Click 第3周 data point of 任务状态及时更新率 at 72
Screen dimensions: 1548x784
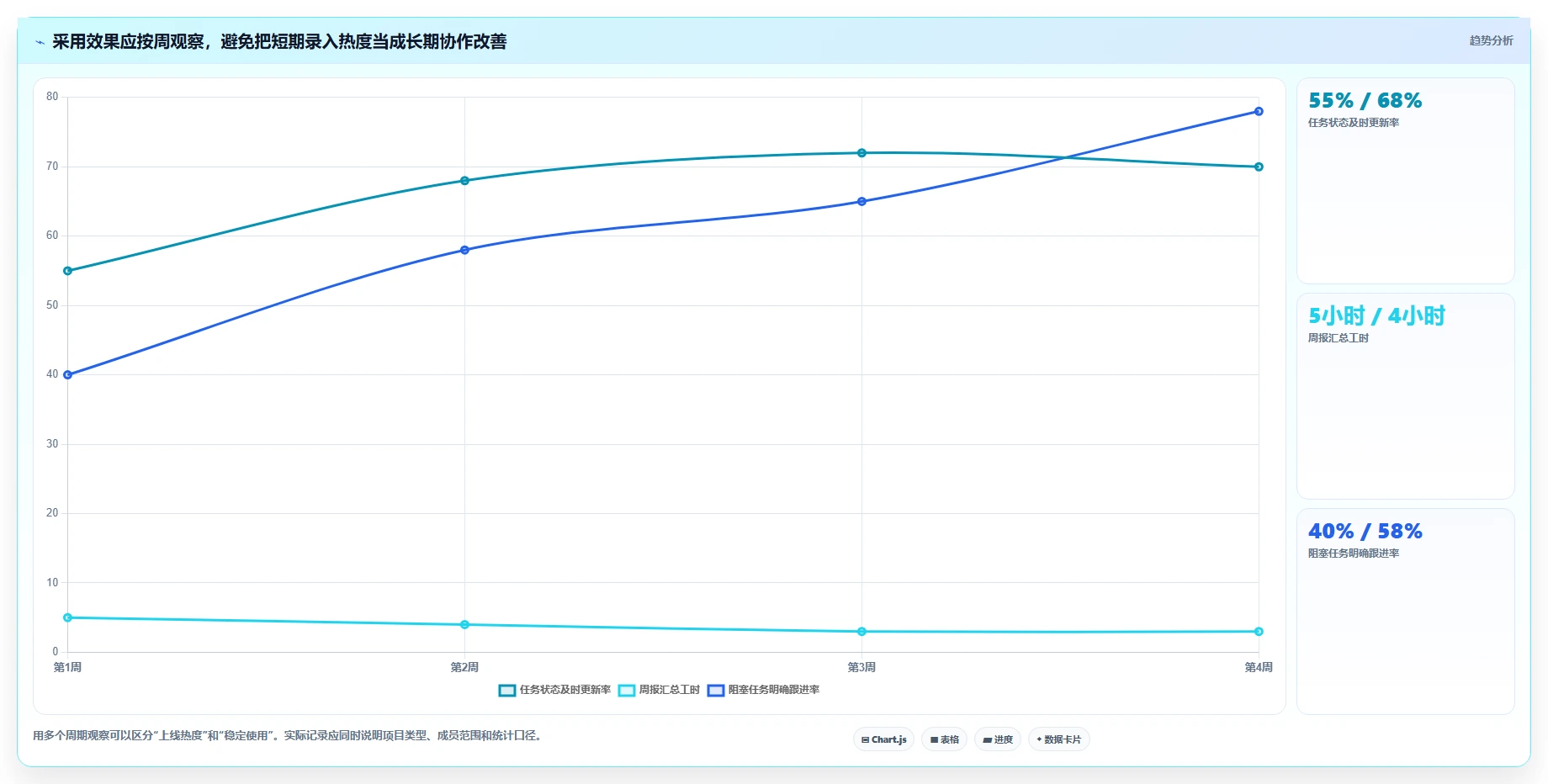point(861,153)
